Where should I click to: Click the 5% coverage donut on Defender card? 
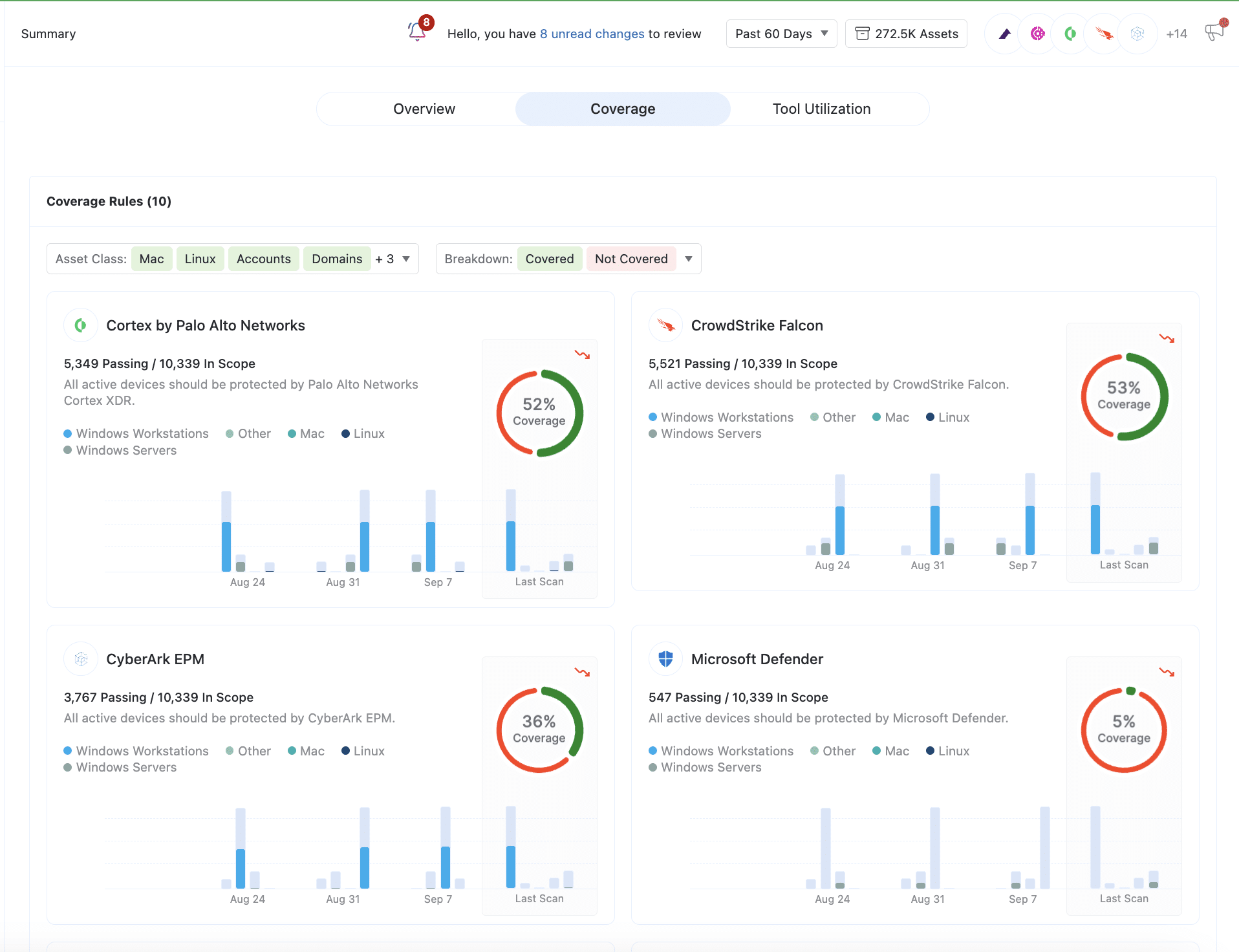1124,730
